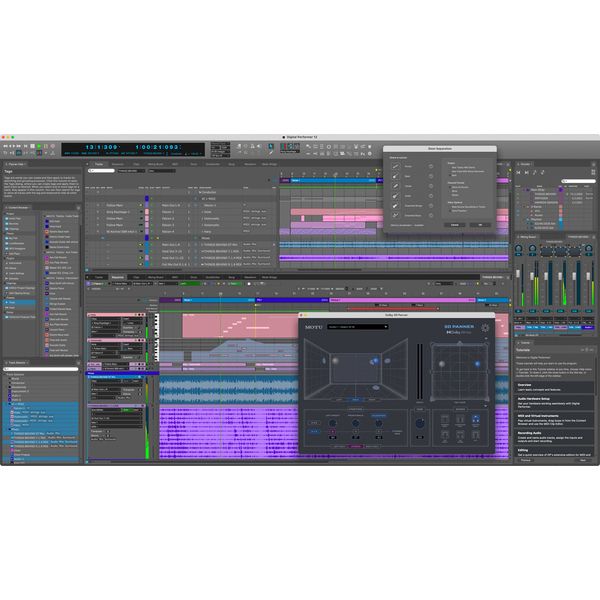Click the search field in the Tracks window
Image resolution: width=600 pixels, height=600 pixels.
[101, 171]
